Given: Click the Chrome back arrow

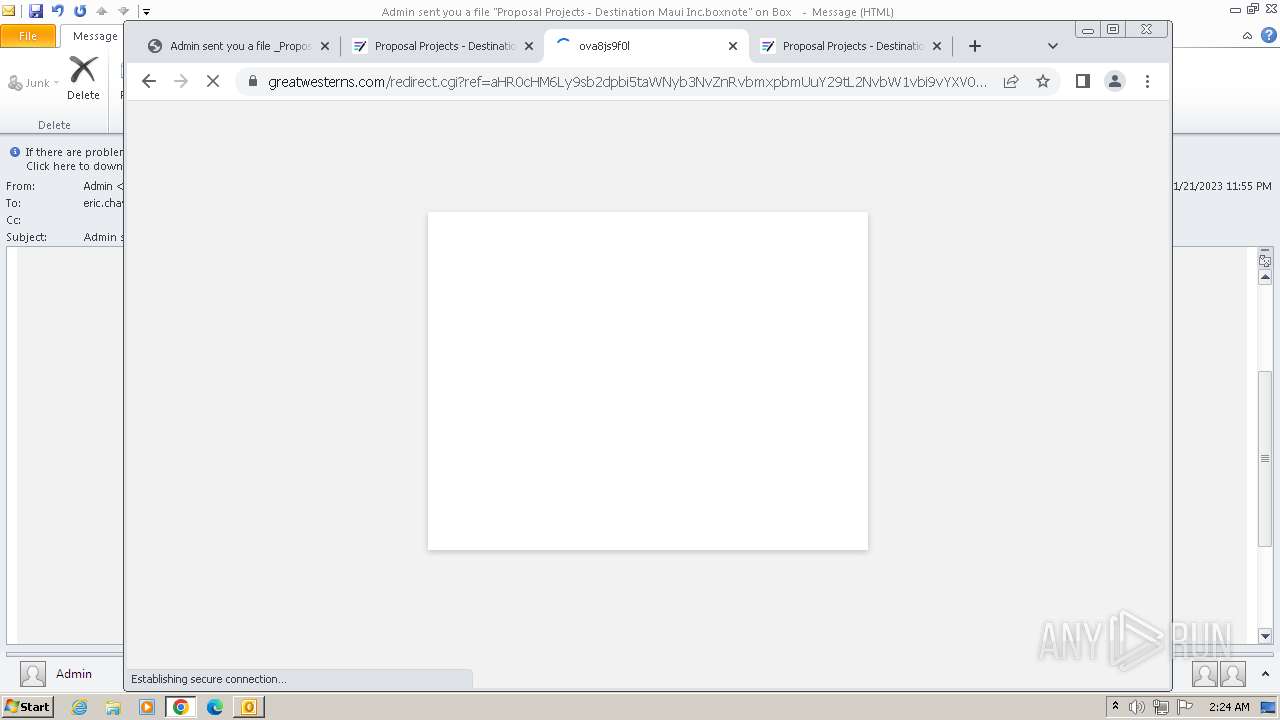Looking at the screenshot, I should [149, 82].
